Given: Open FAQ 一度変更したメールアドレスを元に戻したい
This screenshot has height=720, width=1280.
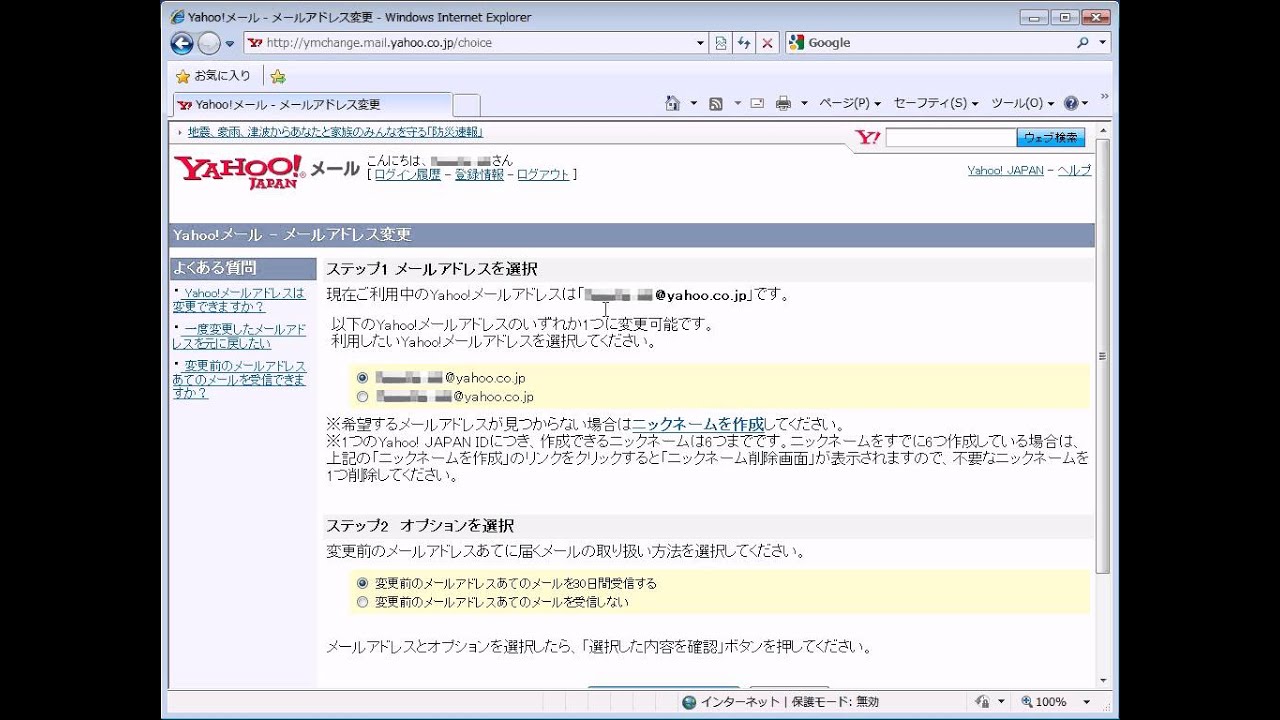Looking at the screenshot, I should 240,336.
